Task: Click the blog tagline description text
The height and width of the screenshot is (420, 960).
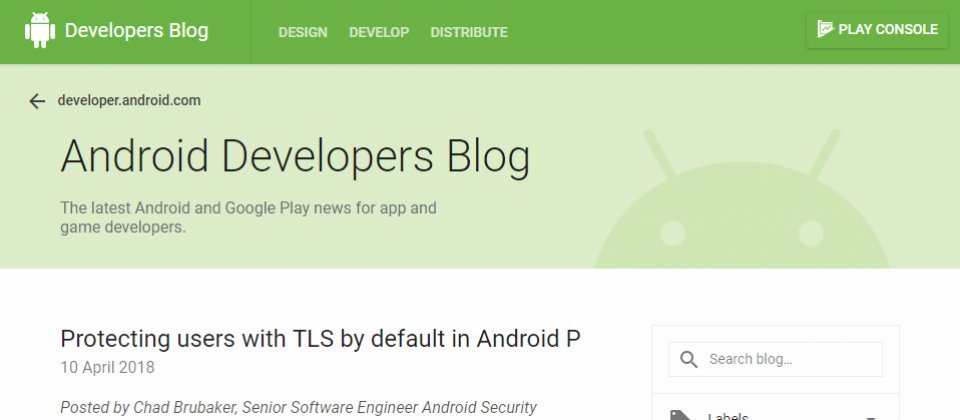Action: [248, 217]
